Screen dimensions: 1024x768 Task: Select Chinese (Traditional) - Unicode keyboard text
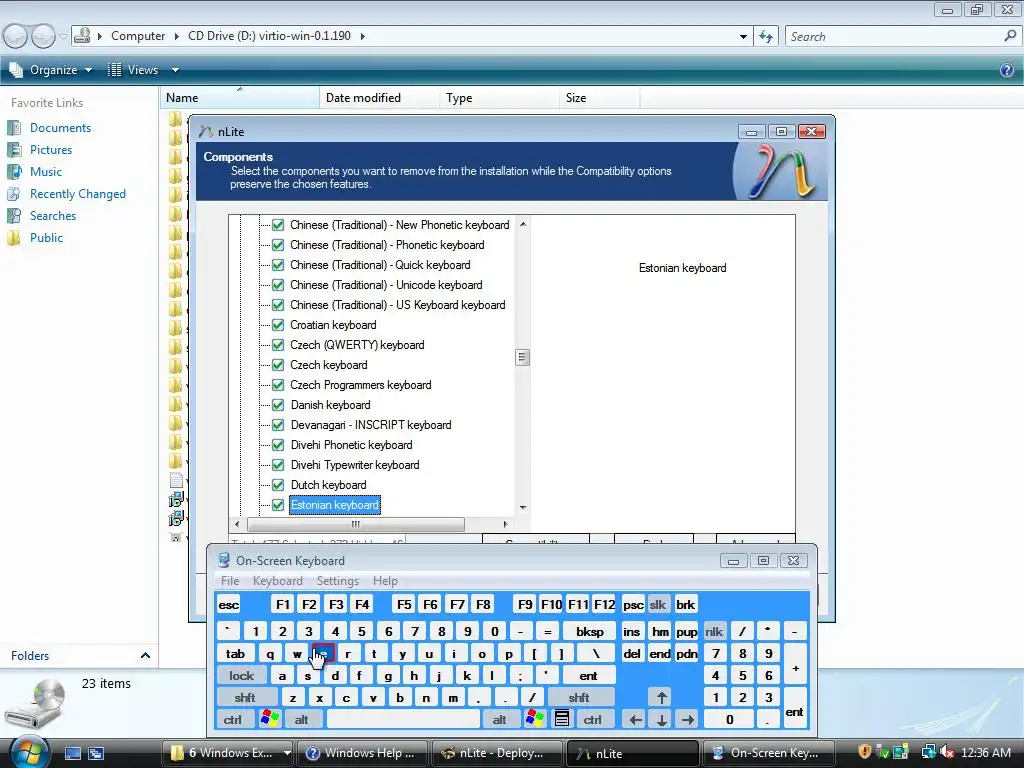click(386, 285)
